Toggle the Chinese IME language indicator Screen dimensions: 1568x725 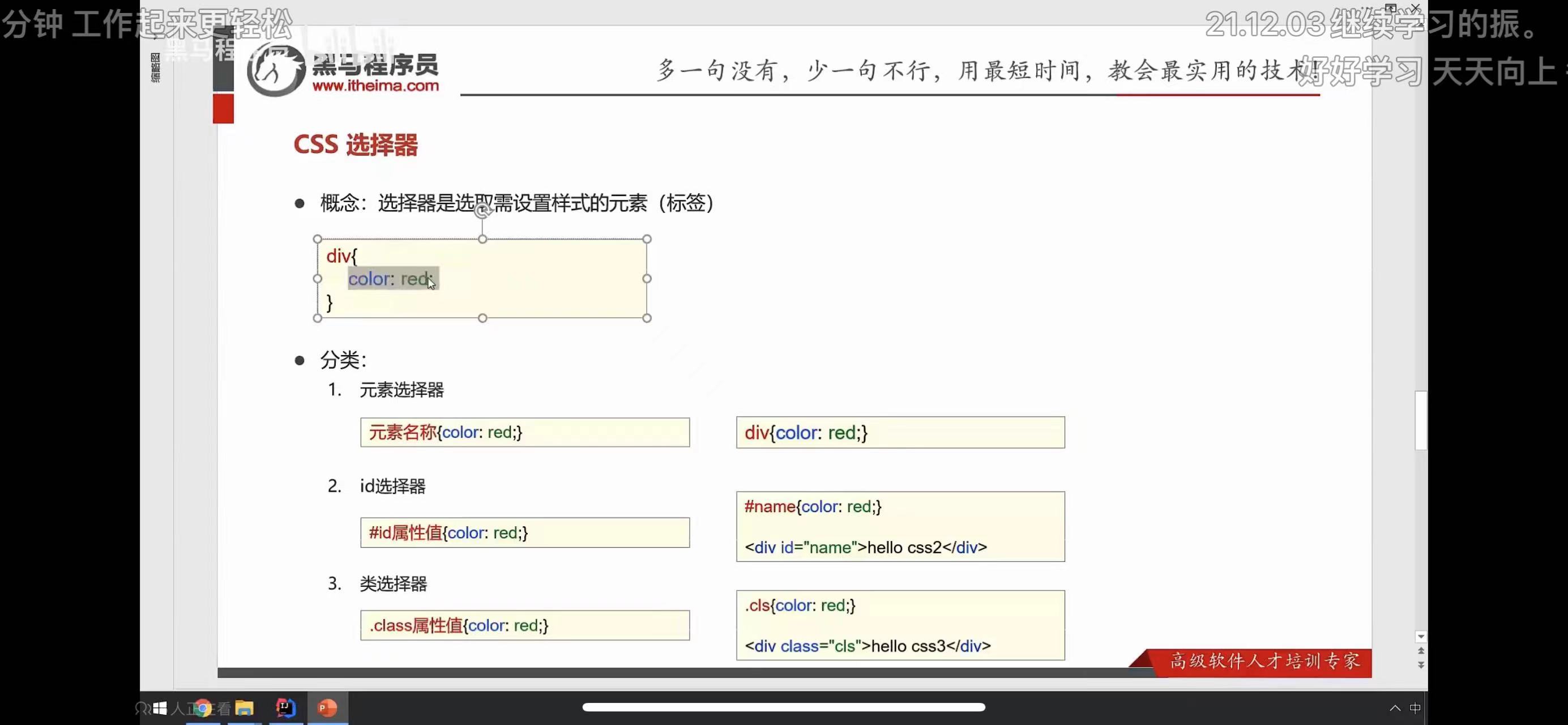click(1415, 708)
